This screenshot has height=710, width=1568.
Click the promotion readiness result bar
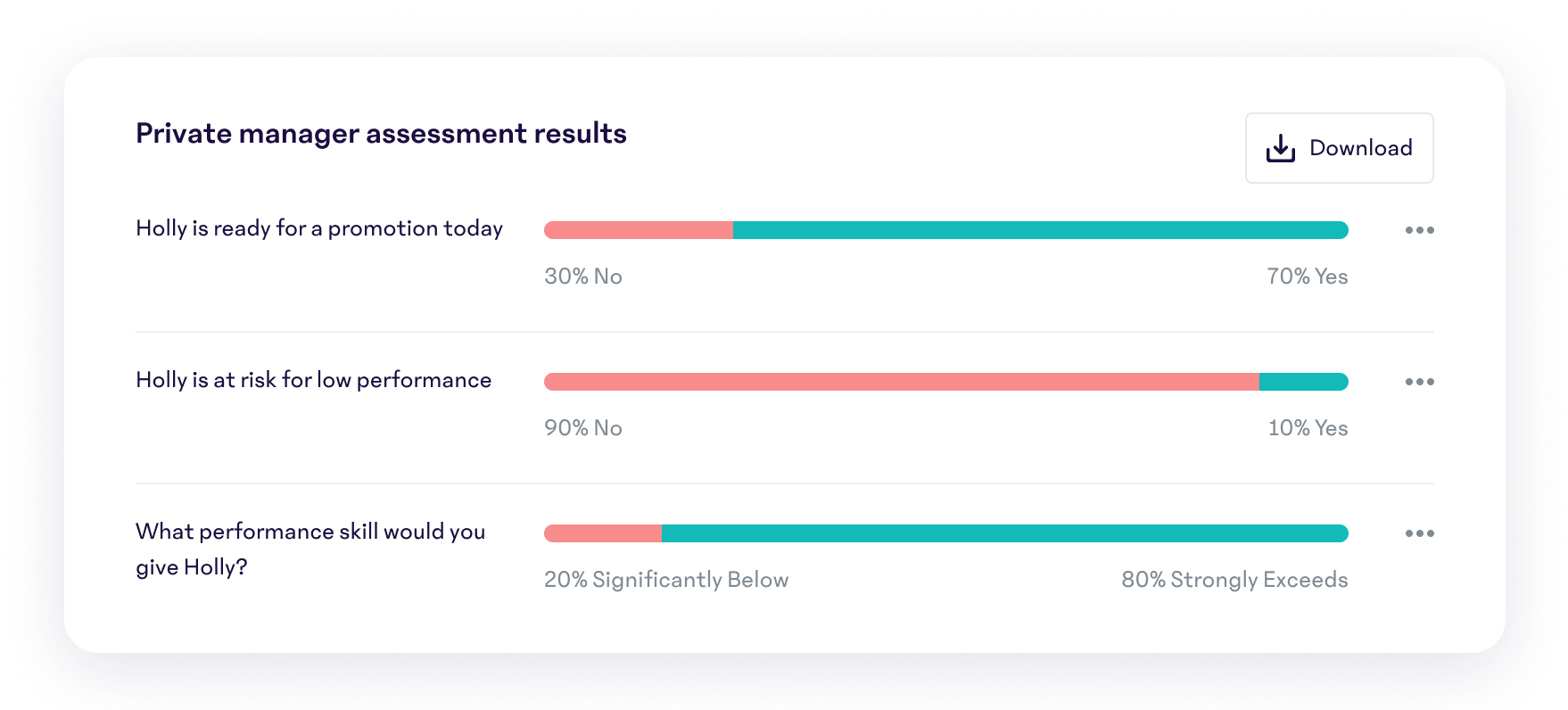(945, 229)
